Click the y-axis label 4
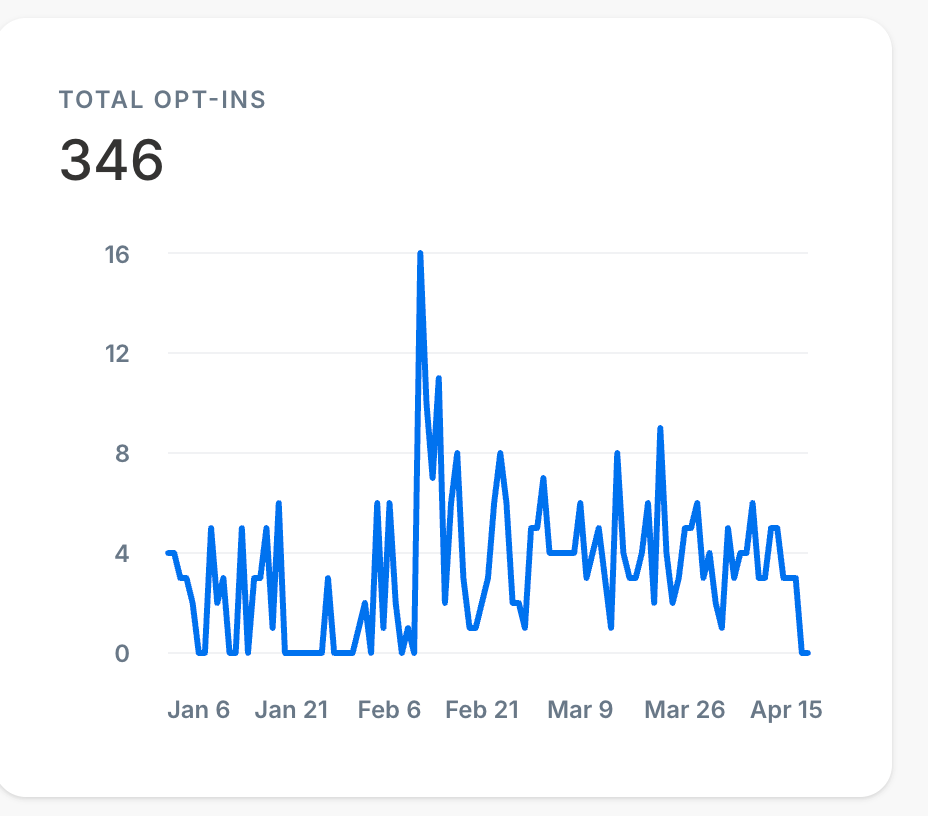 click(122, 554)
